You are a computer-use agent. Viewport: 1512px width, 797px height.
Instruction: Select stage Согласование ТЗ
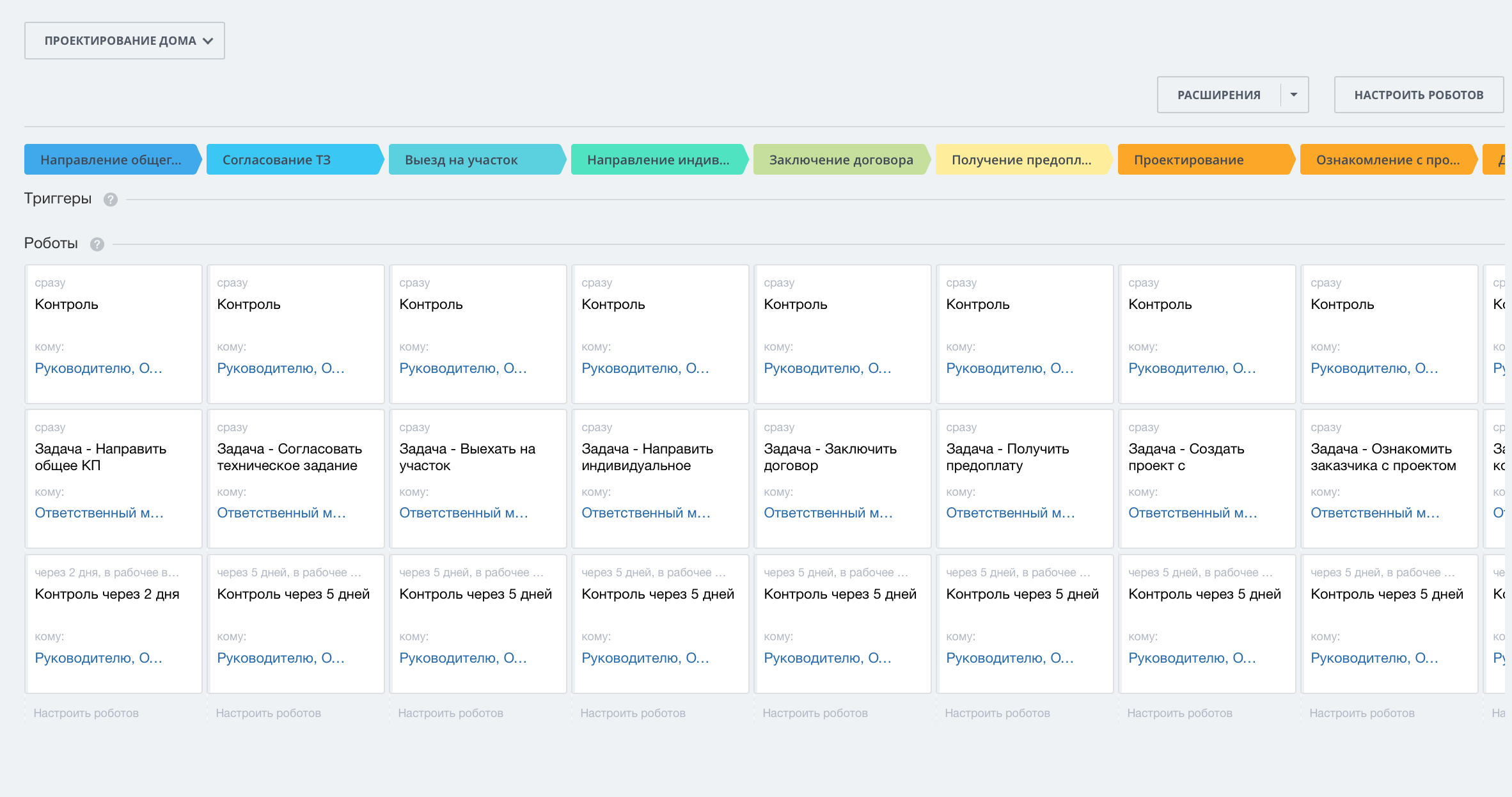tap(294, 160)
